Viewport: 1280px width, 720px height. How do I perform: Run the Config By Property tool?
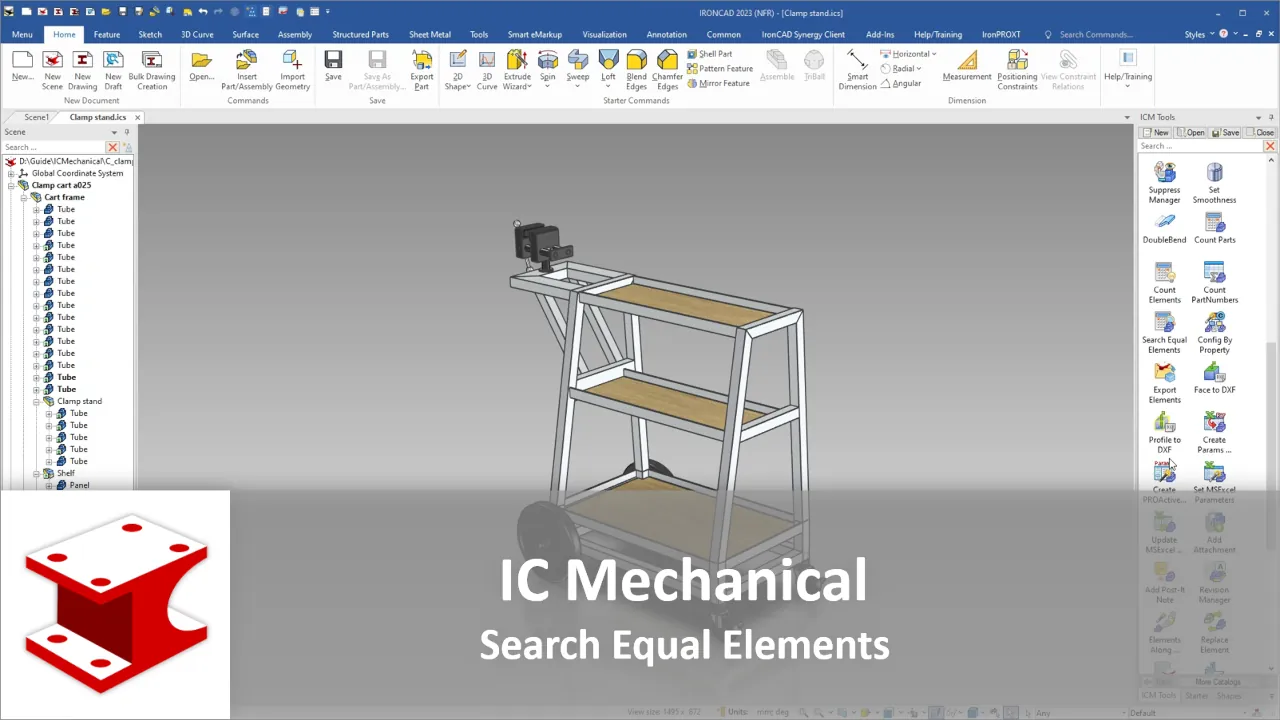(1214, 333)
